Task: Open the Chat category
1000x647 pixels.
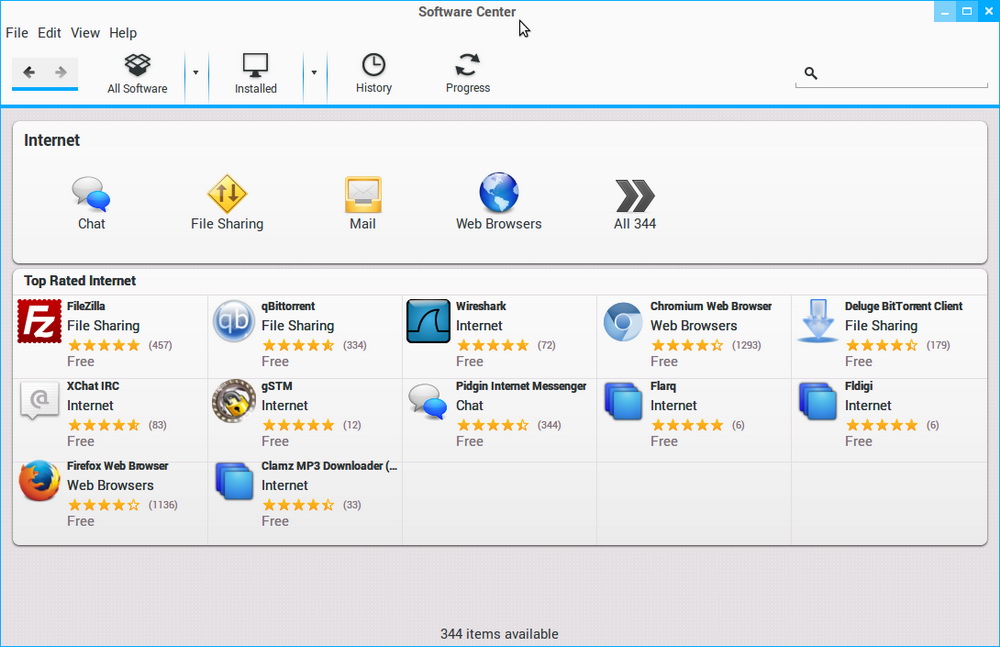Action: pyautogui.click(x=91, y=203)
